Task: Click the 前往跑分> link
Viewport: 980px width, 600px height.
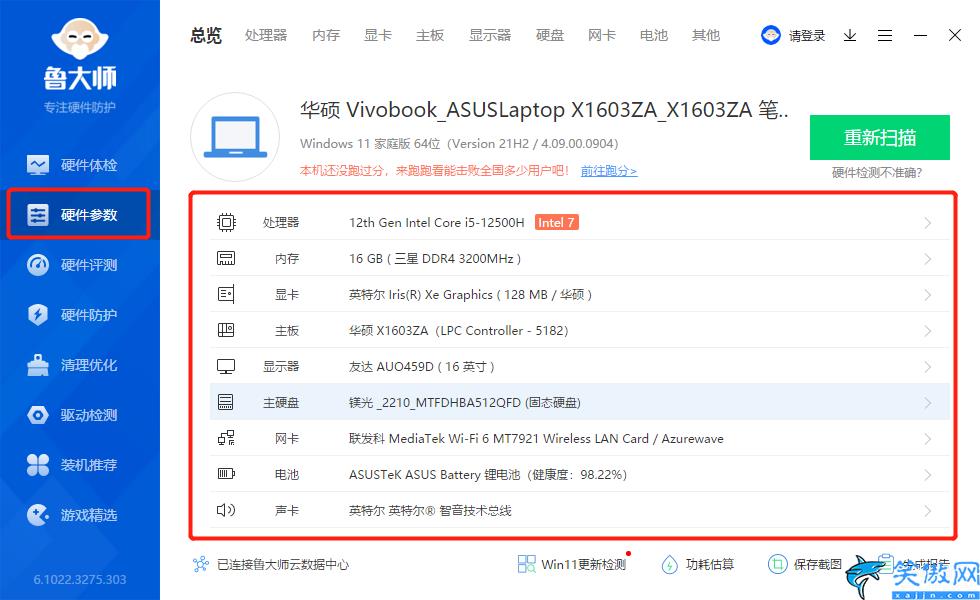Action: [x=609, y=171]
